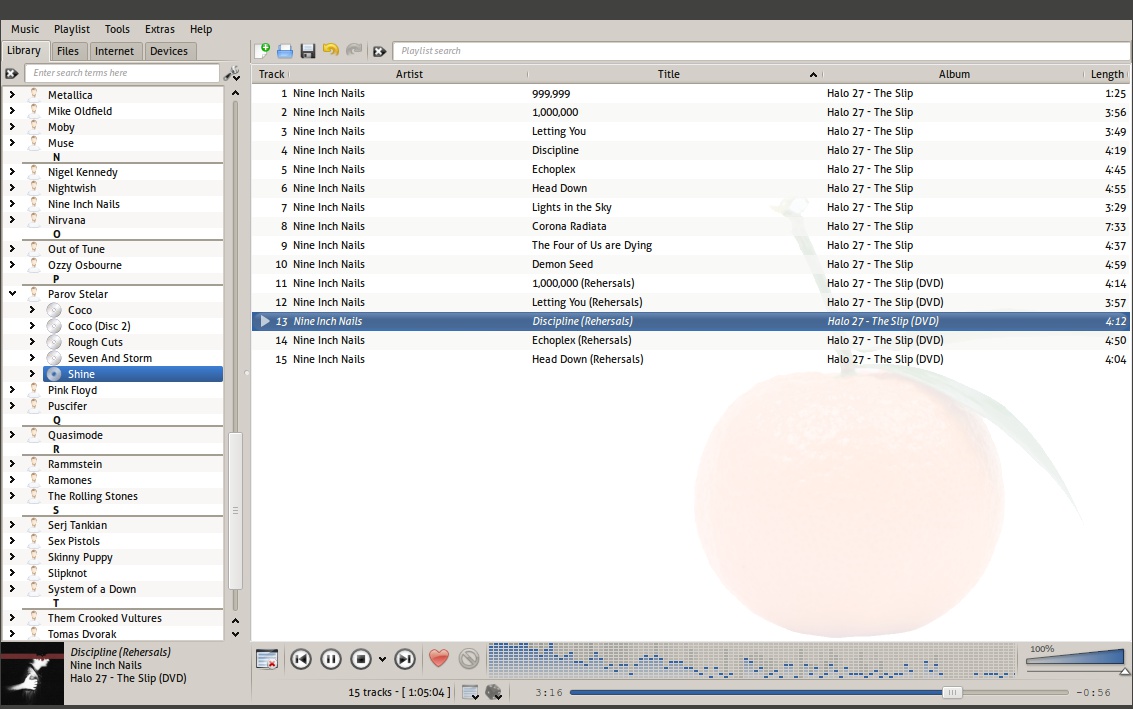1133x709 pixels.
Task: Sort playlist by Length column
Action: tap(1107, 74)
